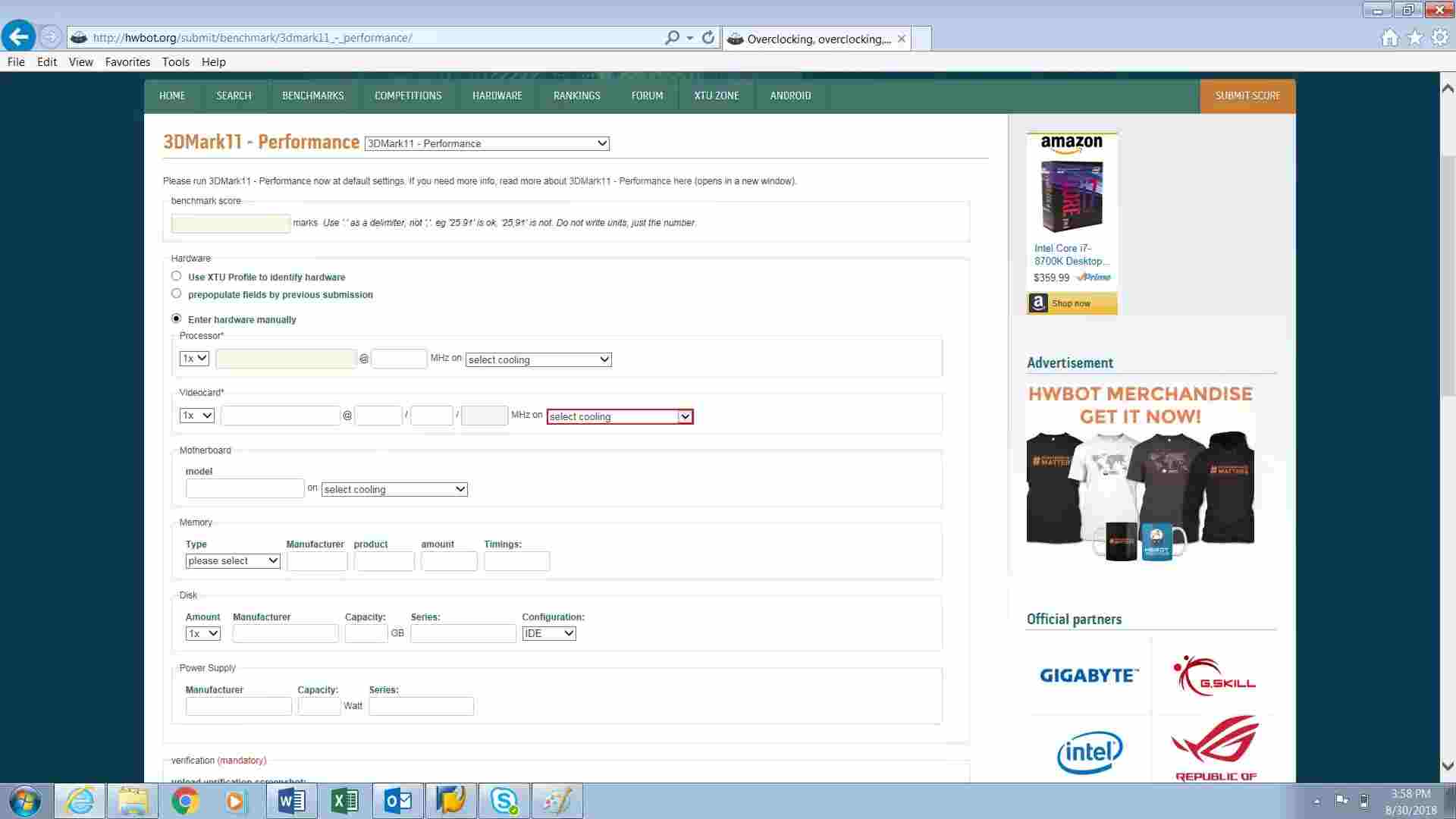
Task: Select Use XTU Profile to identify hardware
Action: pyautogui.click(x=177, y=276)
